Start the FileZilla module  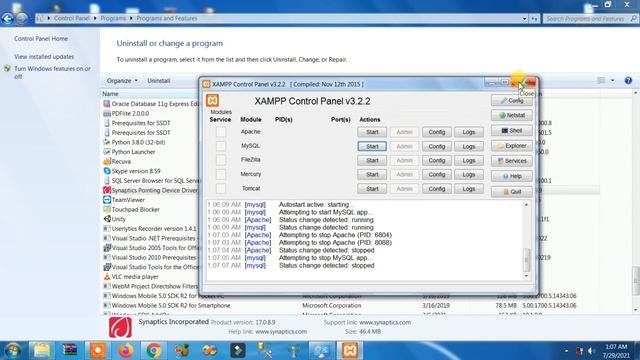(372, 160)
